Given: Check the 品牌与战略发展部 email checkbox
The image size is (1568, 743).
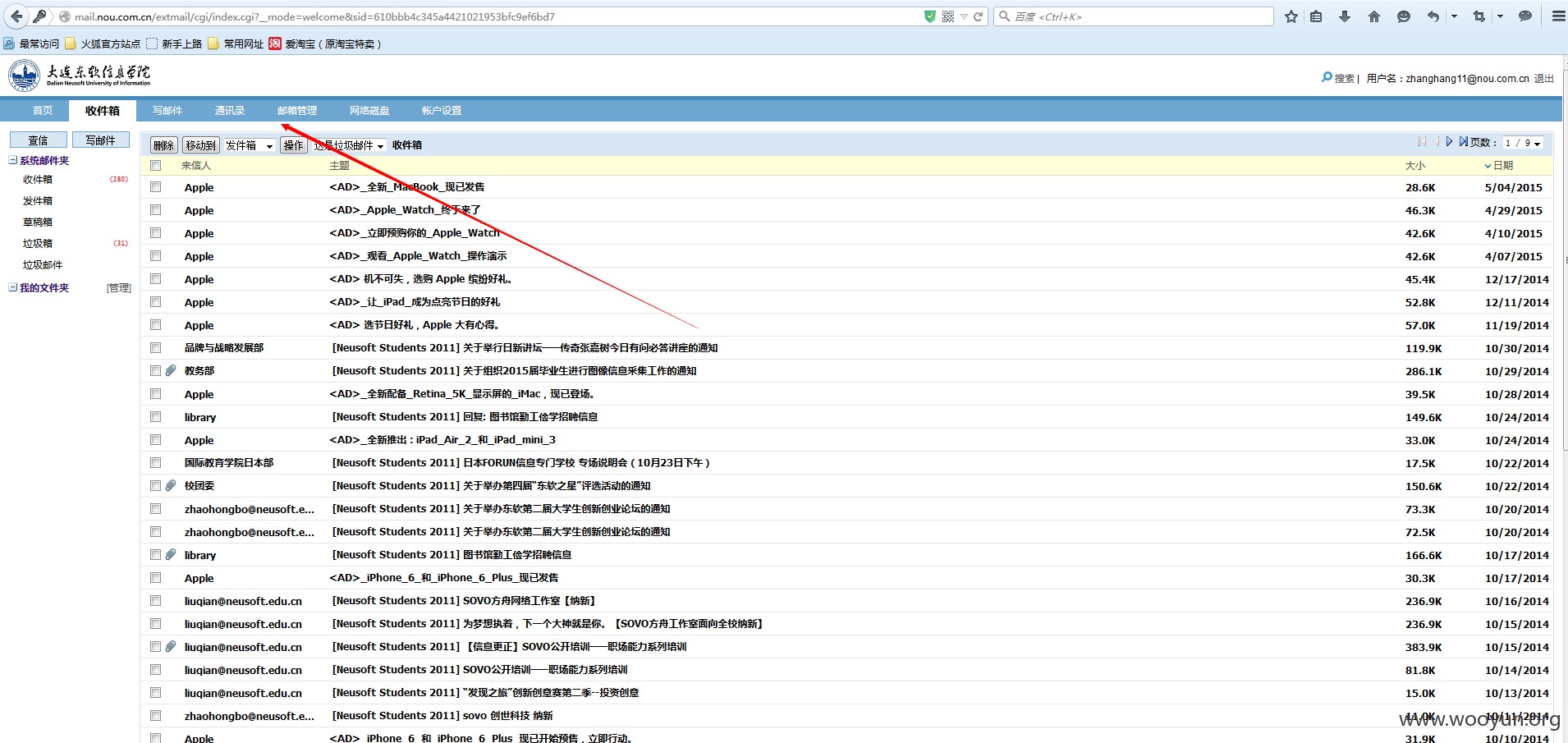Looking at the screenshot, I should coord(156,348).
